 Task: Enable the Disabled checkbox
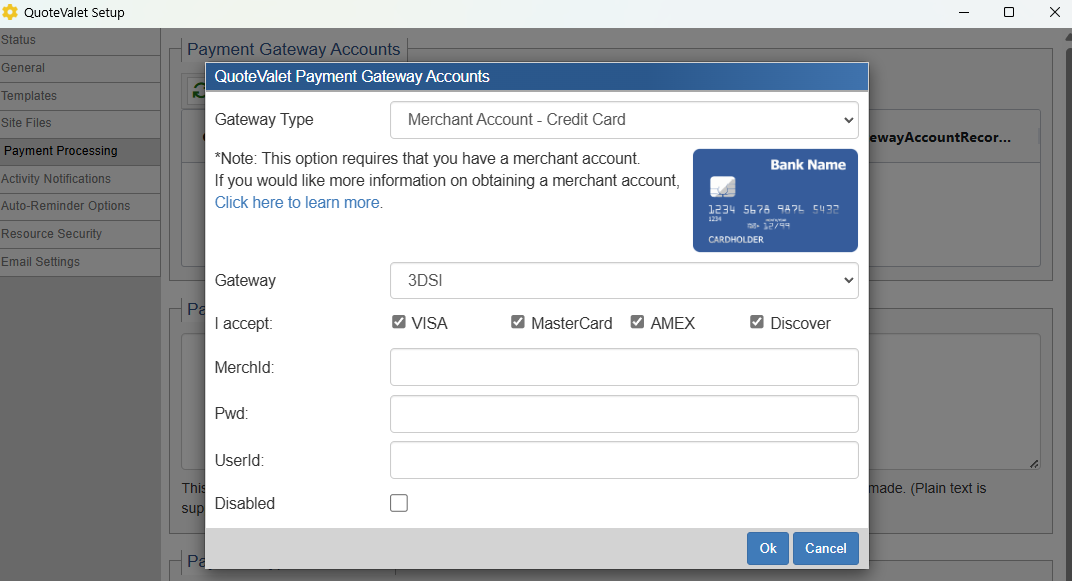click(x=399, y=503)
